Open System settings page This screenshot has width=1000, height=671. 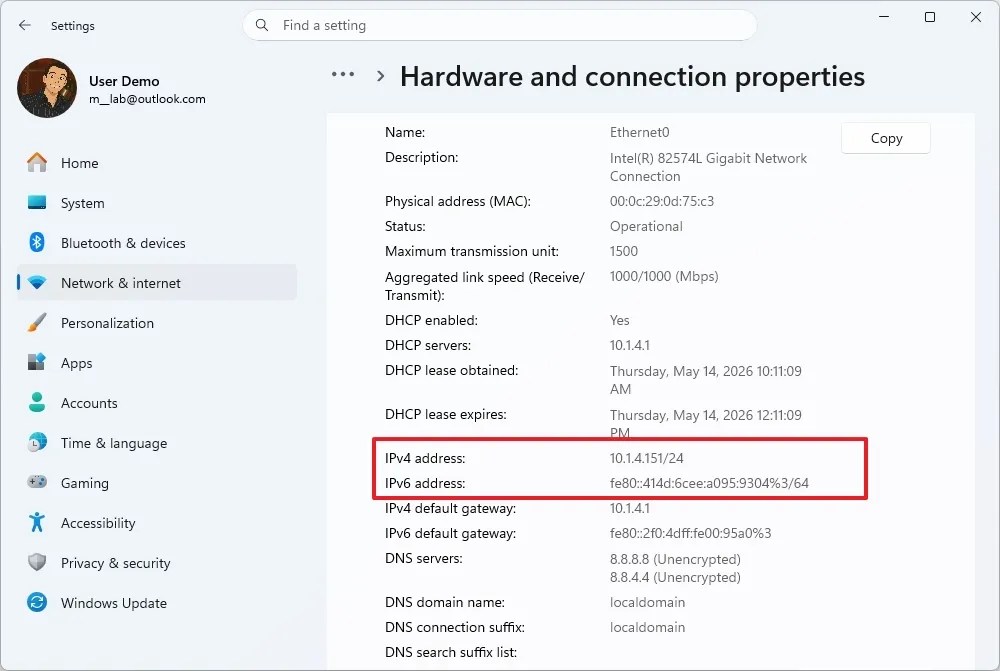coord(157,203)
